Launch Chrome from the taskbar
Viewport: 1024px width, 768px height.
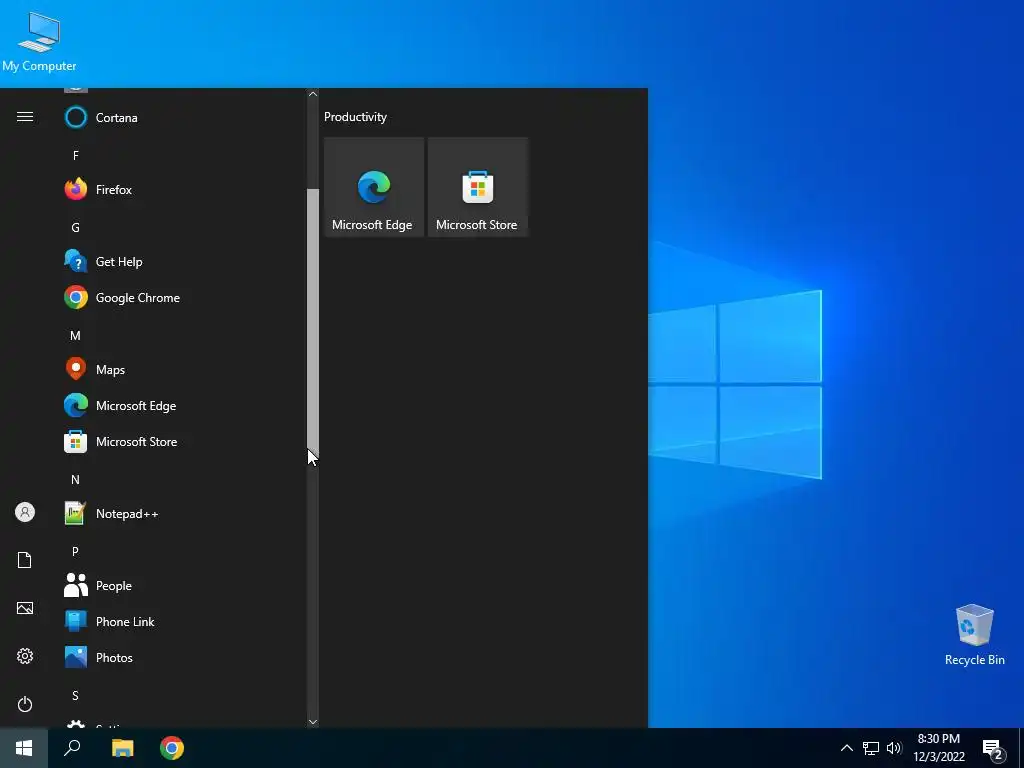point(172,748)
